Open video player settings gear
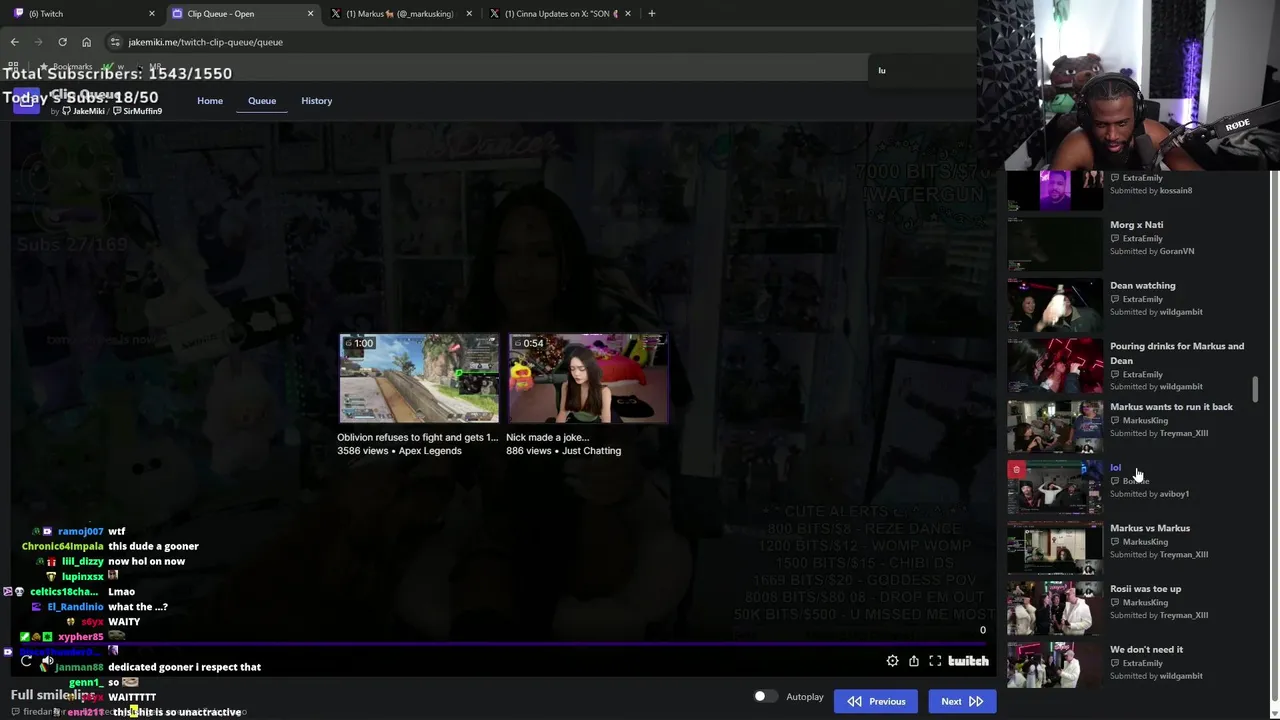Viewport: 1280px width, 720px height. tap(892, 661)
